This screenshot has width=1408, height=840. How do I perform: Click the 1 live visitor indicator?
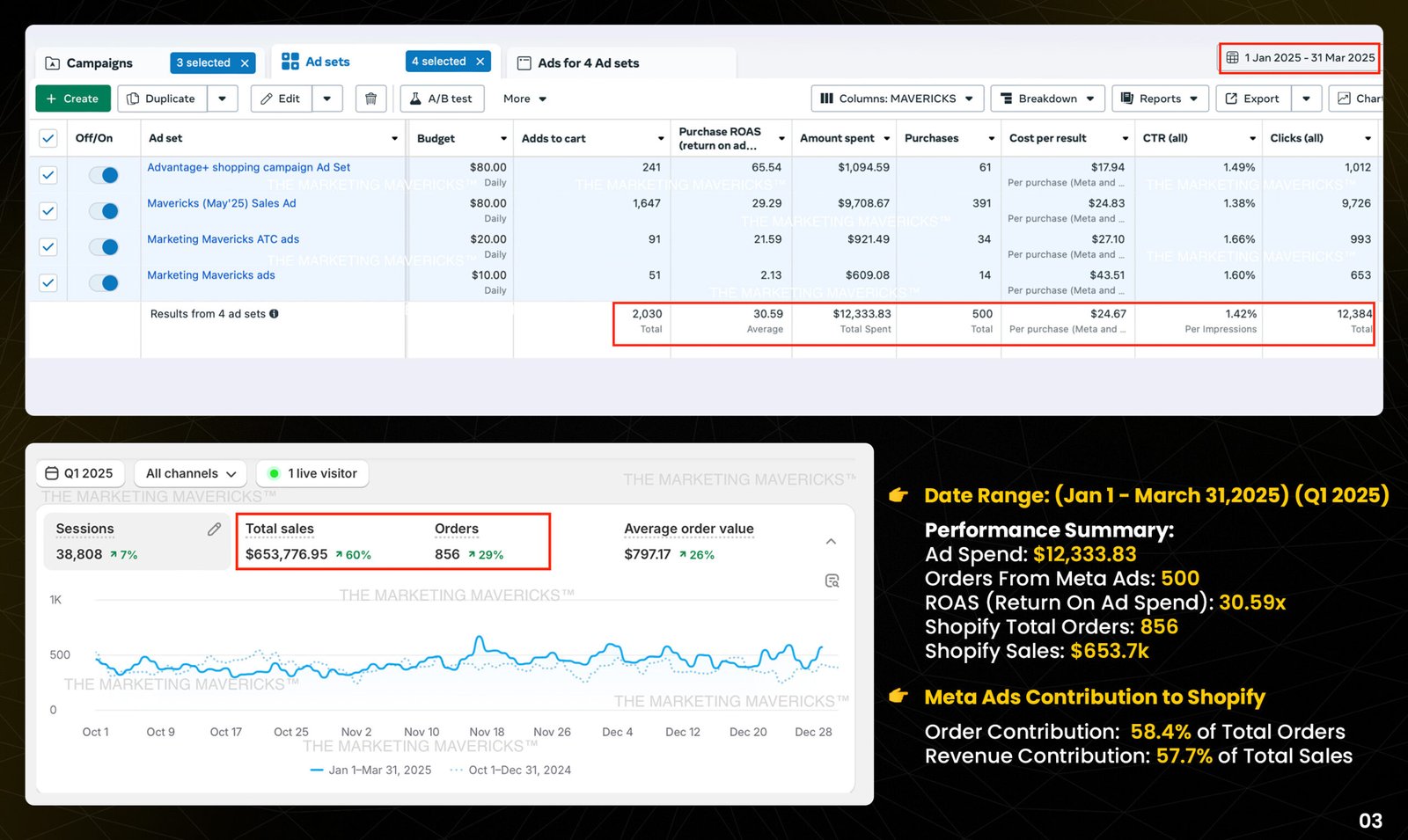click(x=312, y=473)
